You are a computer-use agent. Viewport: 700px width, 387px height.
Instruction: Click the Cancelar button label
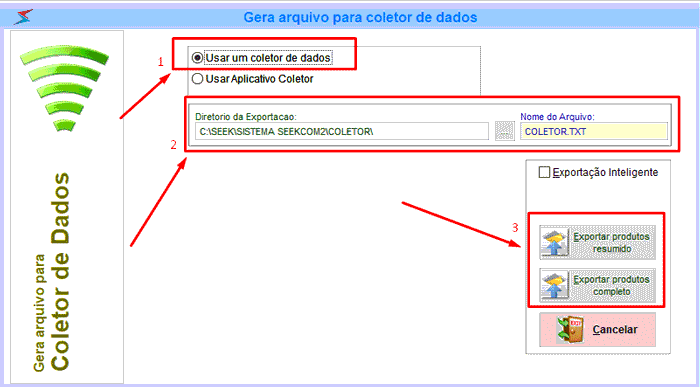615,329
